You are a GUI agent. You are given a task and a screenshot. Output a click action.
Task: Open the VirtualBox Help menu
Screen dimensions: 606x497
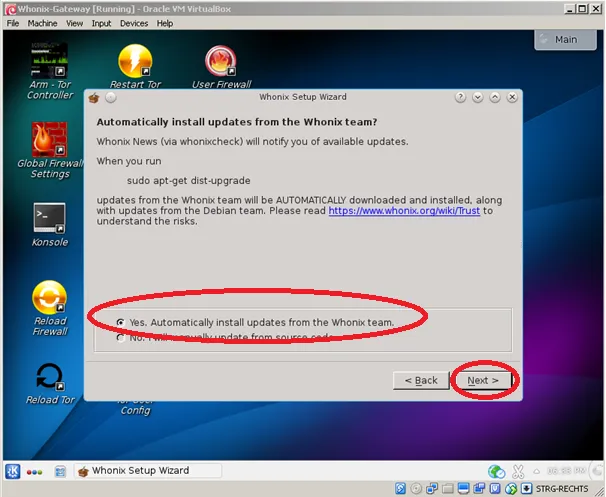[x=165, y=23]
